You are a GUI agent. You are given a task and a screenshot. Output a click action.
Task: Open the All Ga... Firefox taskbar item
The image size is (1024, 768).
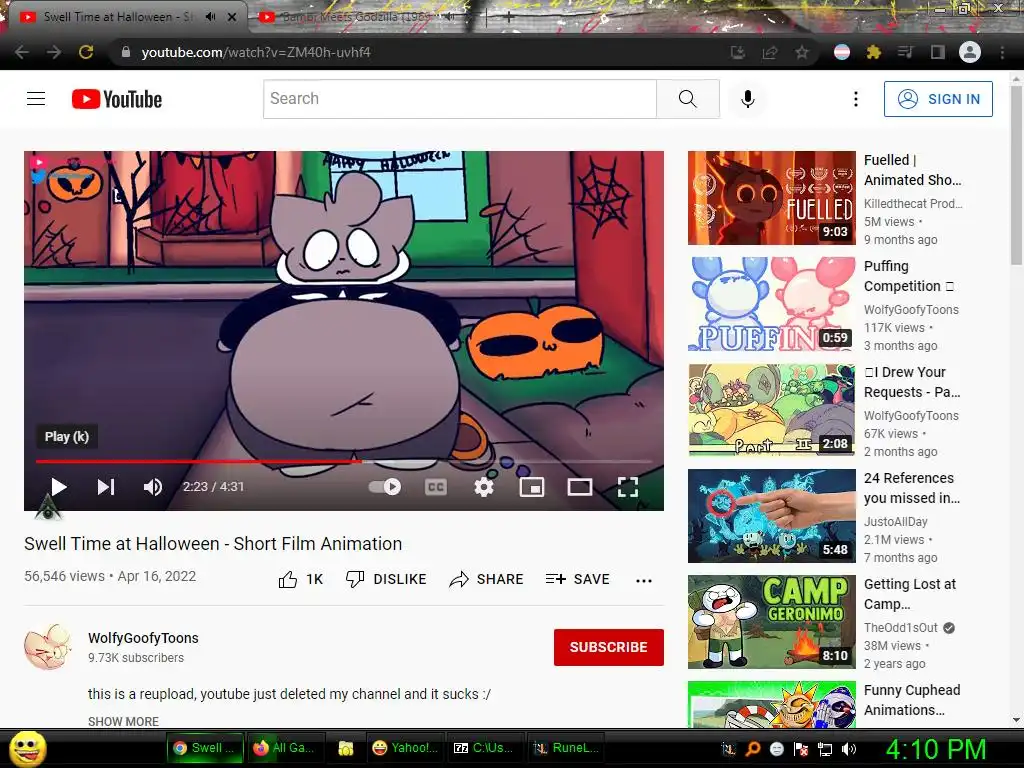(284, 748)
